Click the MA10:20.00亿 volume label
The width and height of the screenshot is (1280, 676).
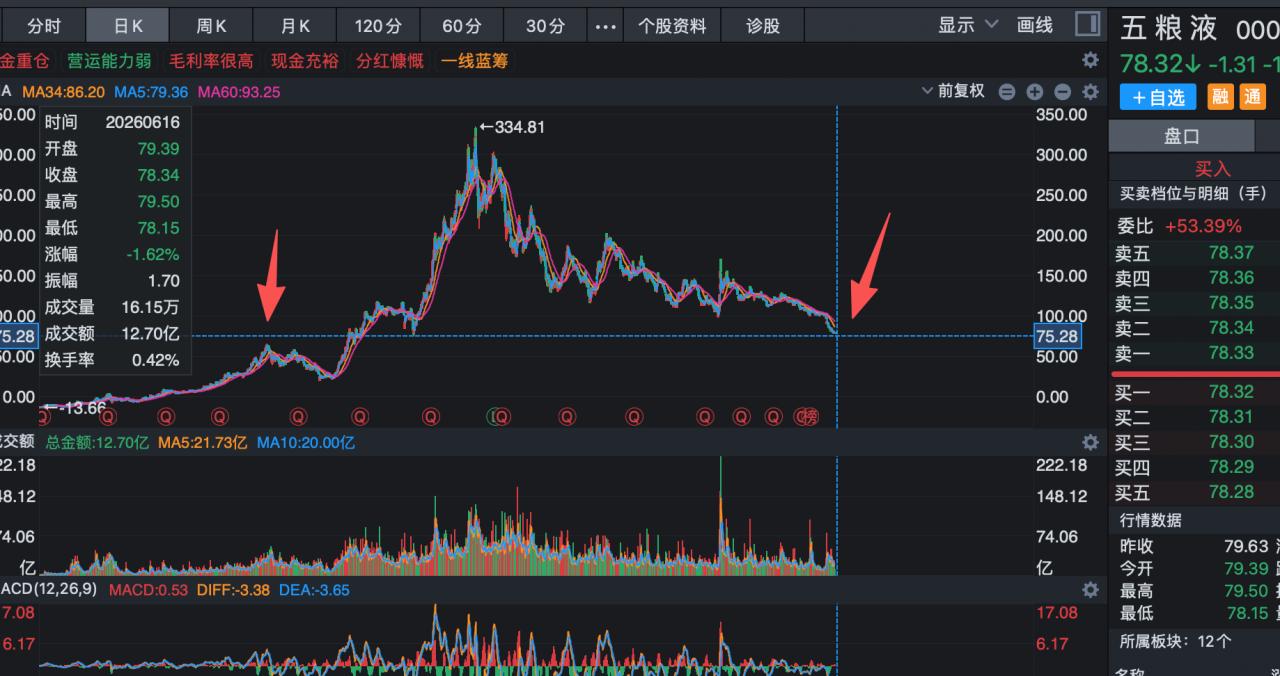306,442
